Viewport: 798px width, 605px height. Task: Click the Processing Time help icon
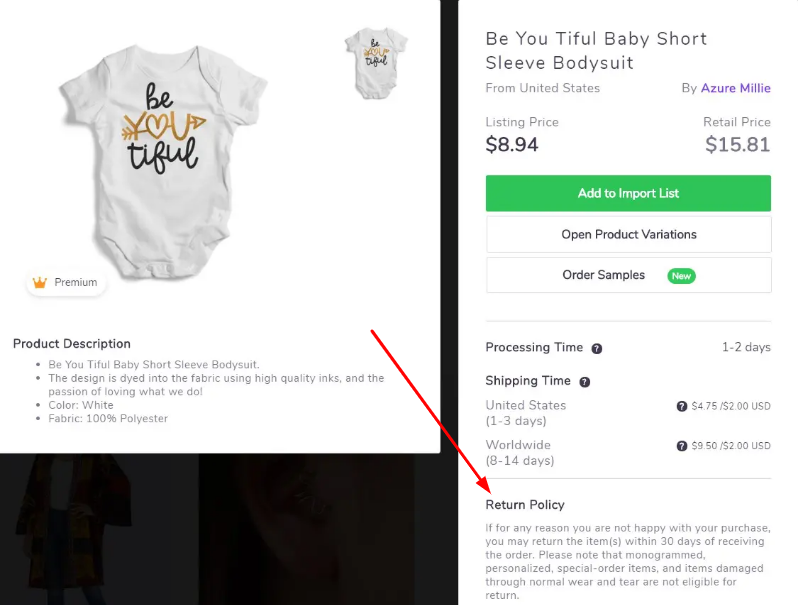597,349
